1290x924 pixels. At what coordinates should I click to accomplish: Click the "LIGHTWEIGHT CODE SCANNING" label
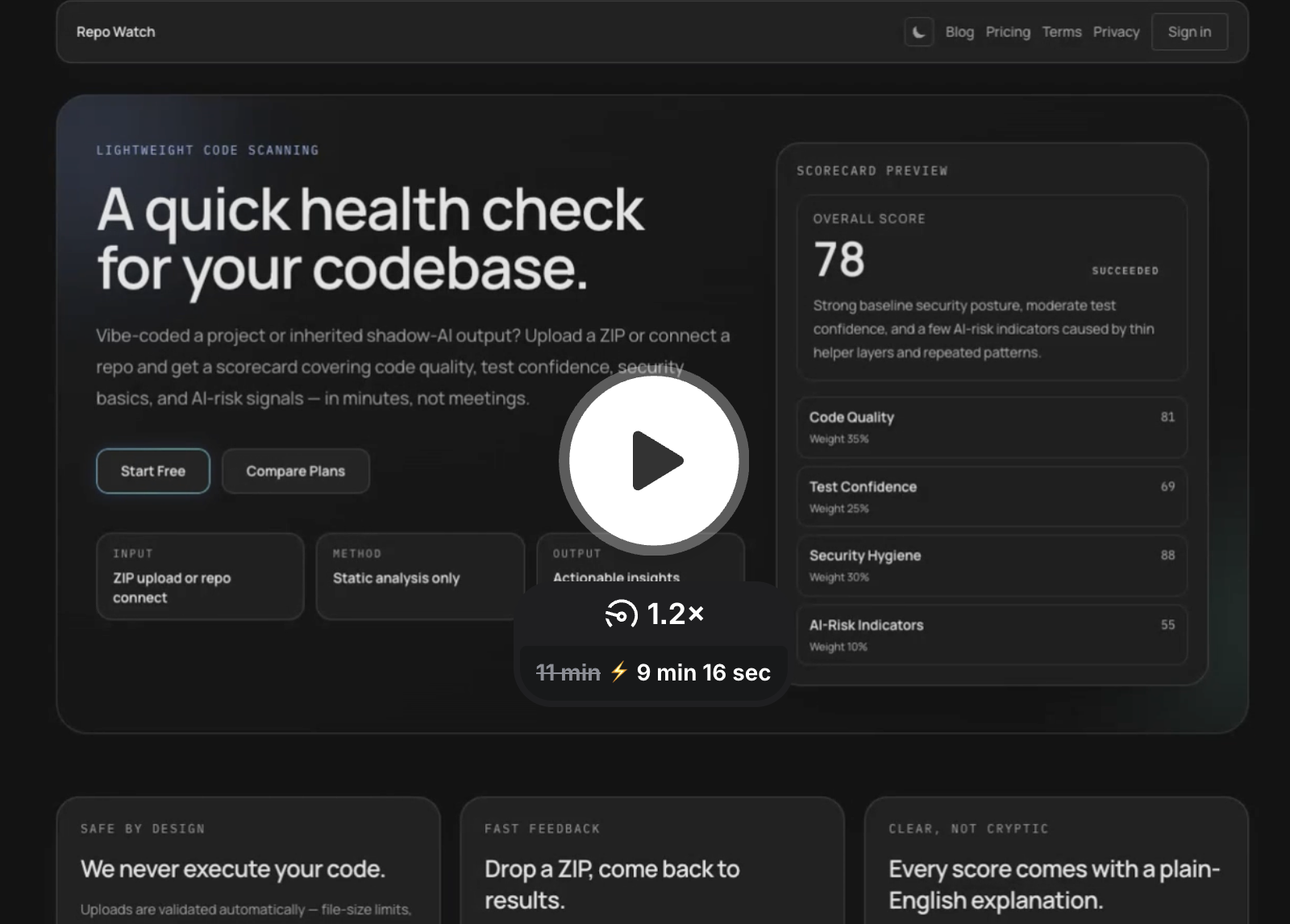coord(208,150)
